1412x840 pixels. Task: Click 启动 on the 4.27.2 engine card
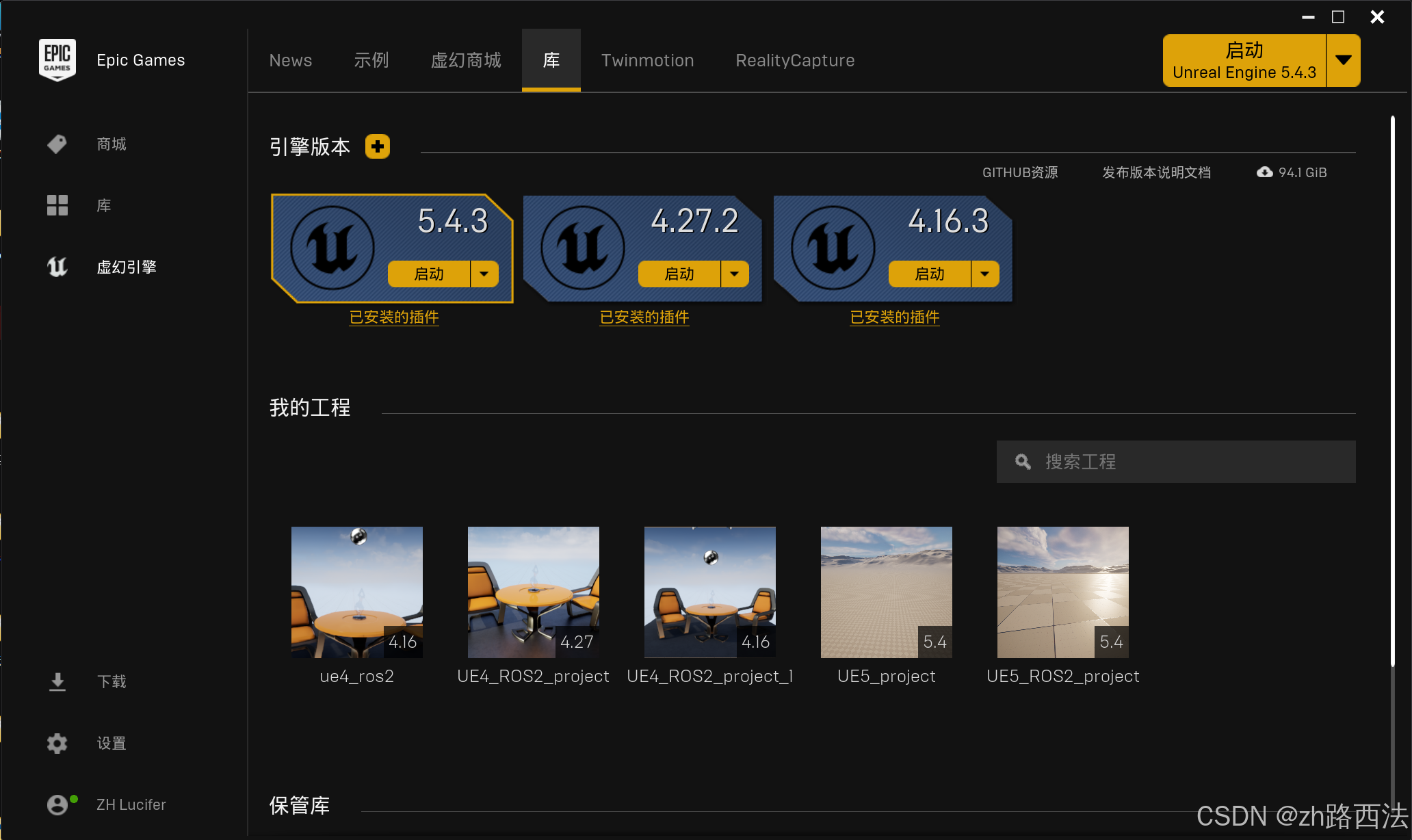tap(679, 274)
